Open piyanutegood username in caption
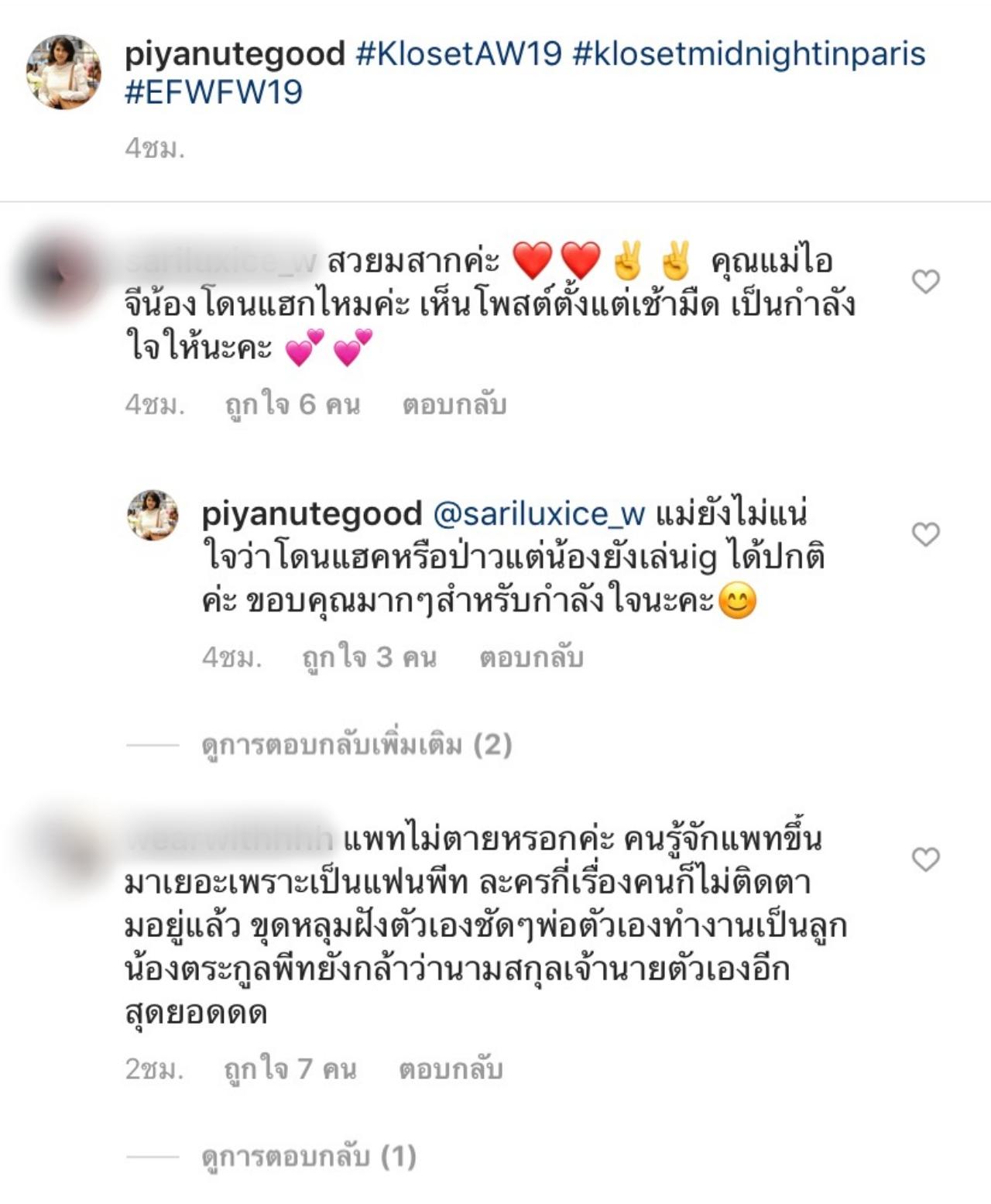 (235, 54)
